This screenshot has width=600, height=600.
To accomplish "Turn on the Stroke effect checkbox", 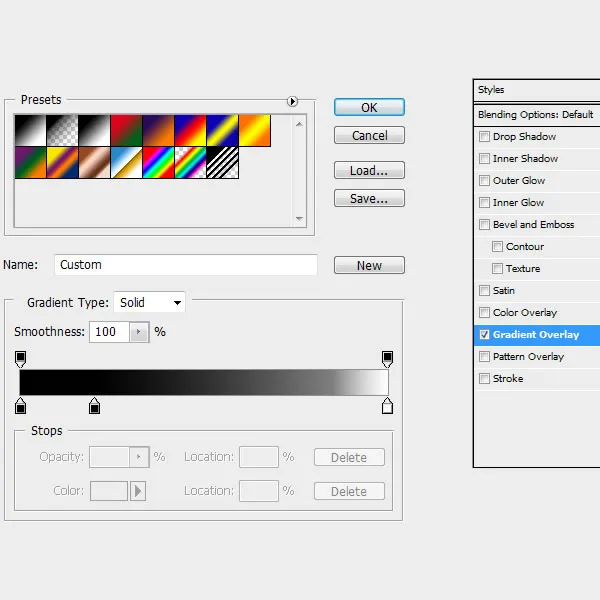I will [x=485, y=379].
